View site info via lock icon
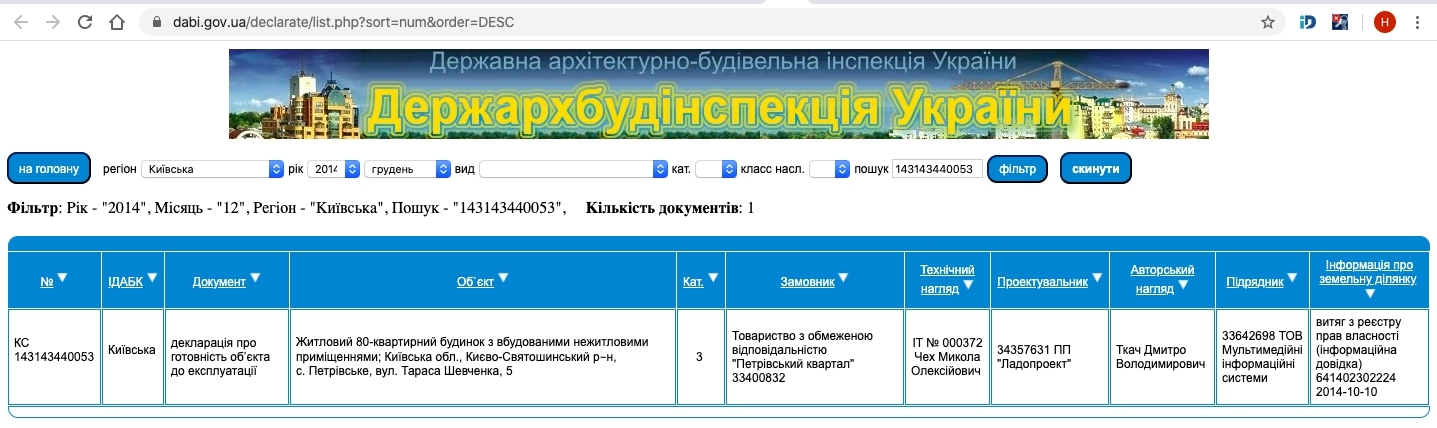Image resolution: width=1437 pixels, height=428 pixels. pyautogui.click(x=155, y=21)
